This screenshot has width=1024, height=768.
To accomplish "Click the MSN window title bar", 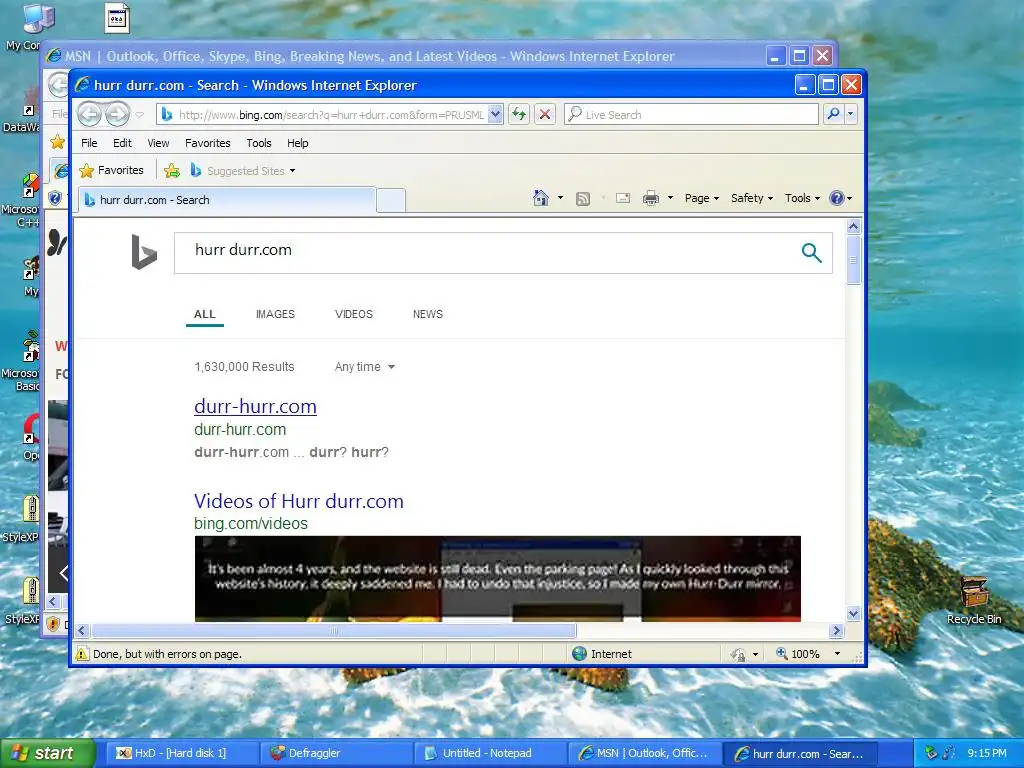I will (x=405, y=56).
